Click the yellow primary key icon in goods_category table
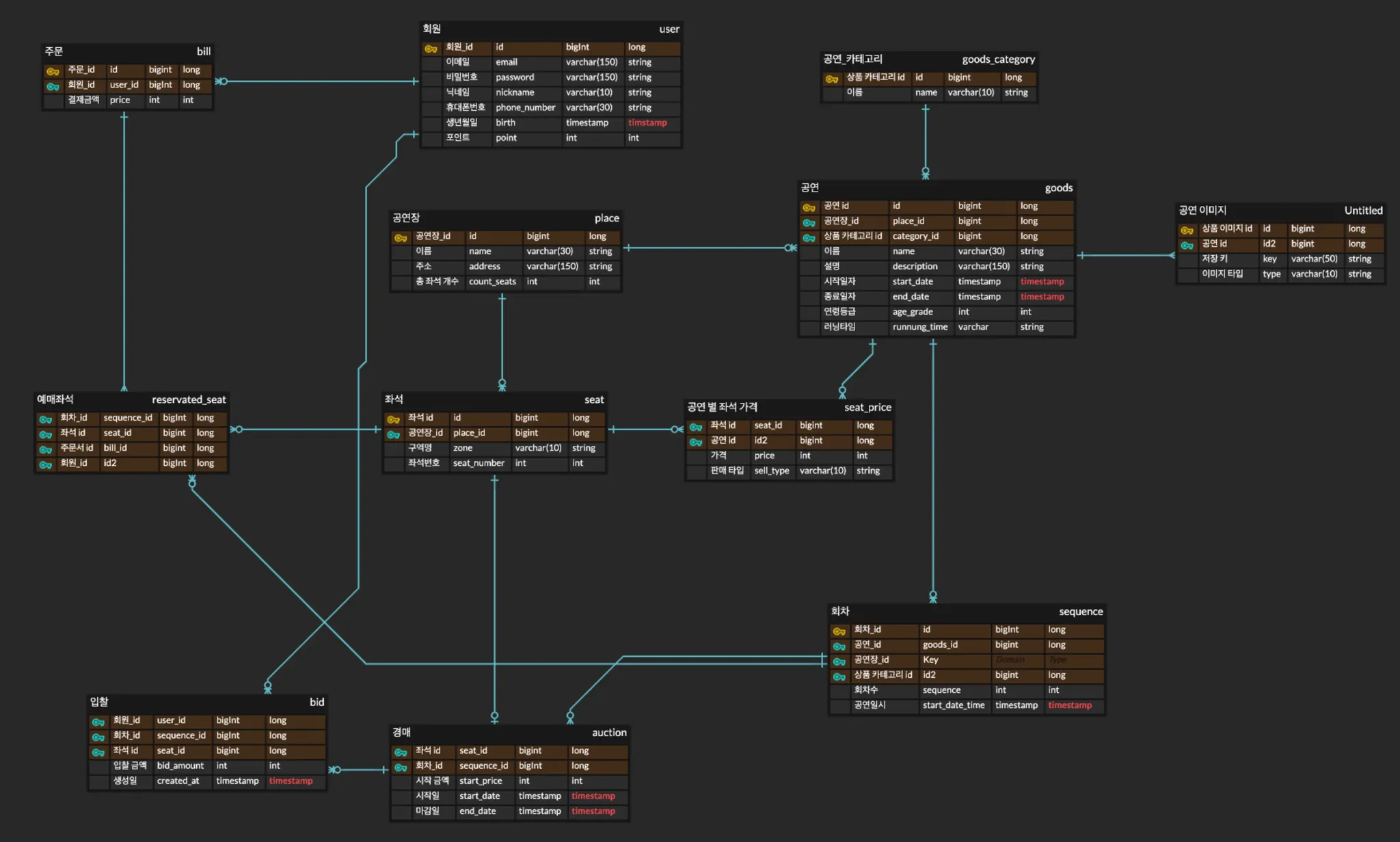The height and width of the screenshot is (842, 1400). tap(831, 79)
